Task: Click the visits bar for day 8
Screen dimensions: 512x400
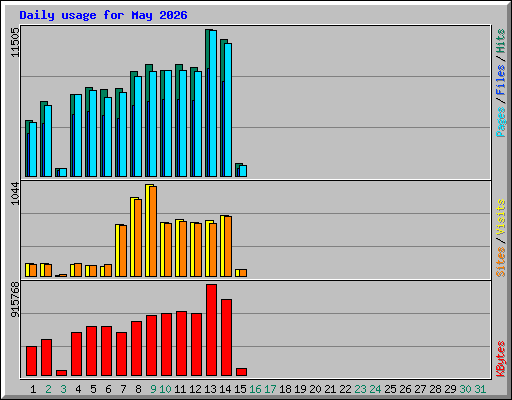Action: (132, 237)
